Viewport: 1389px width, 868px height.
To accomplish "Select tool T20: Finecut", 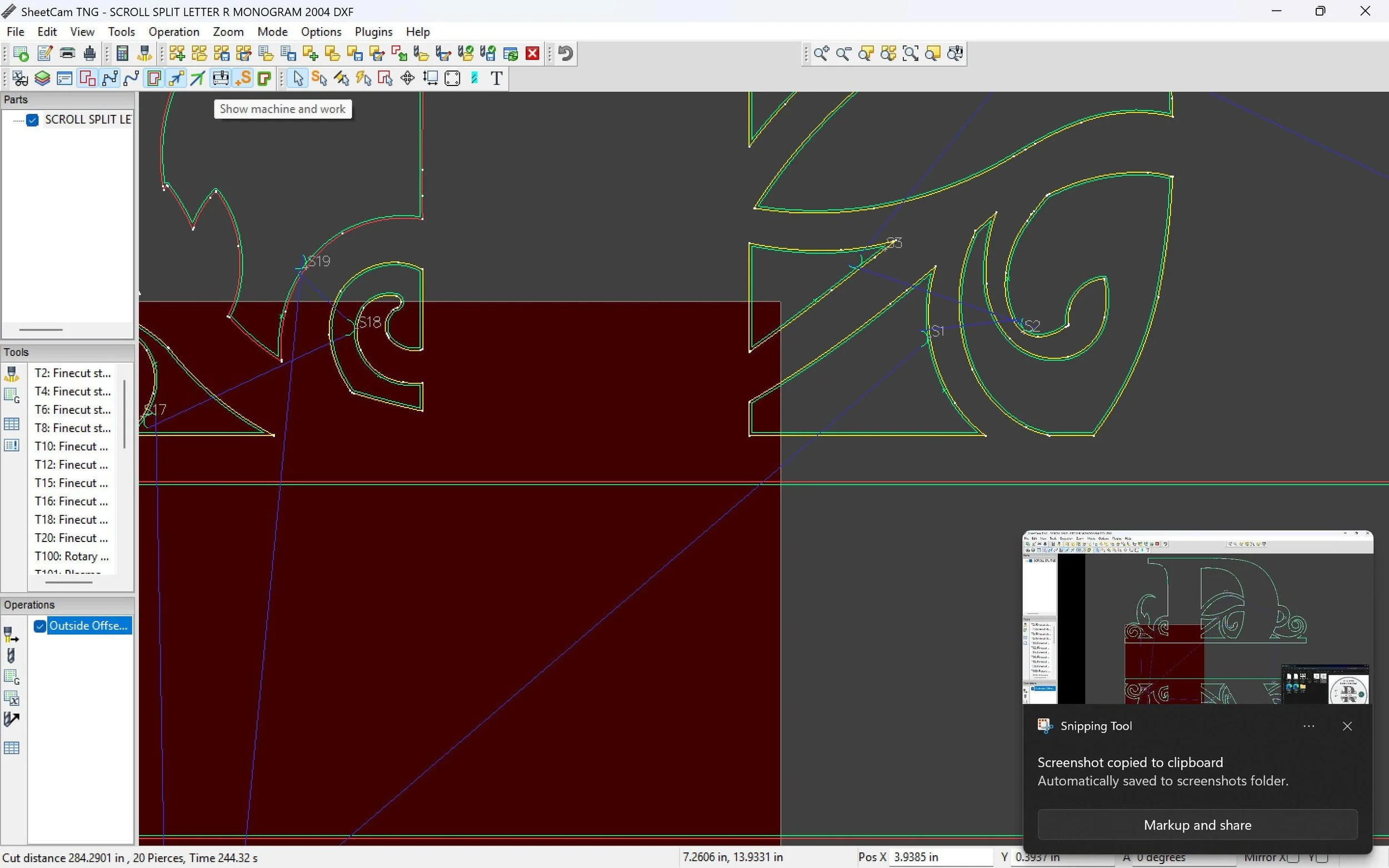I will point(72,538).
